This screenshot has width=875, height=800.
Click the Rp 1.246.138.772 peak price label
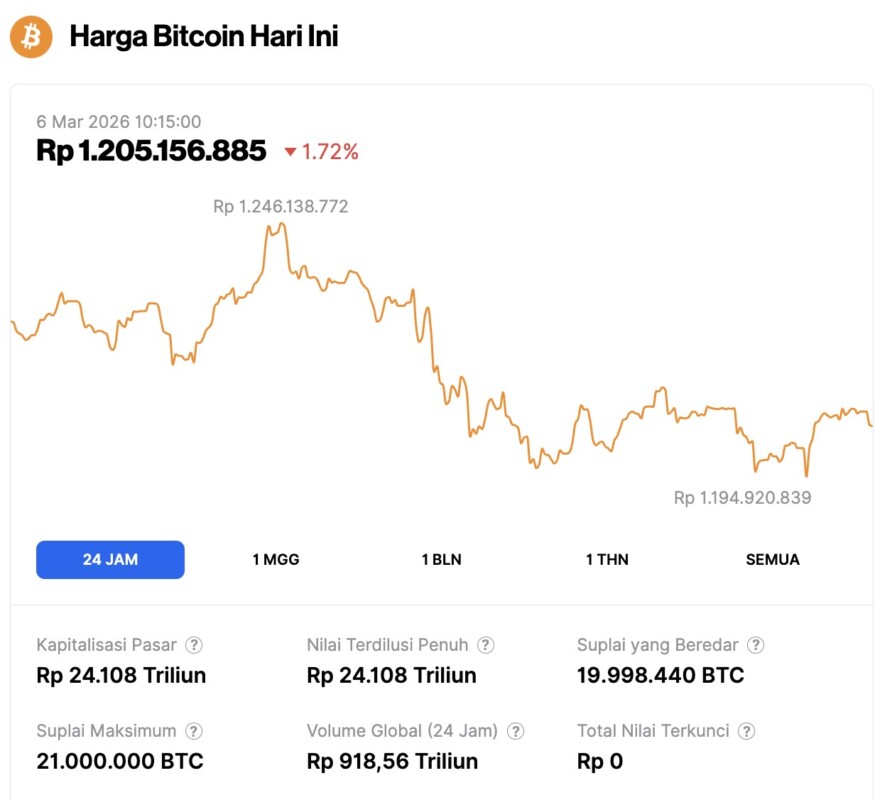pyautogui.click(x=281, y=207)
